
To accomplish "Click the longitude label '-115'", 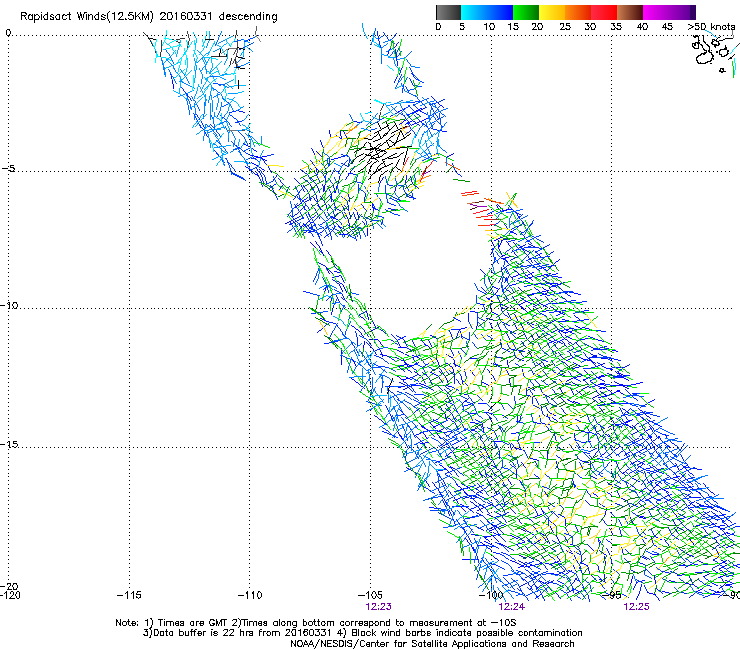I will 129,595.
